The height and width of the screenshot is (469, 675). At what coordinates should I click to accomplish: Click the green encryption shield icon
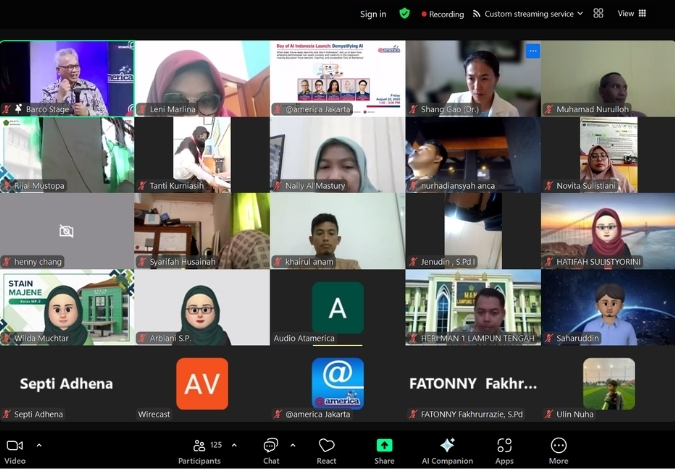click(404, 14)
